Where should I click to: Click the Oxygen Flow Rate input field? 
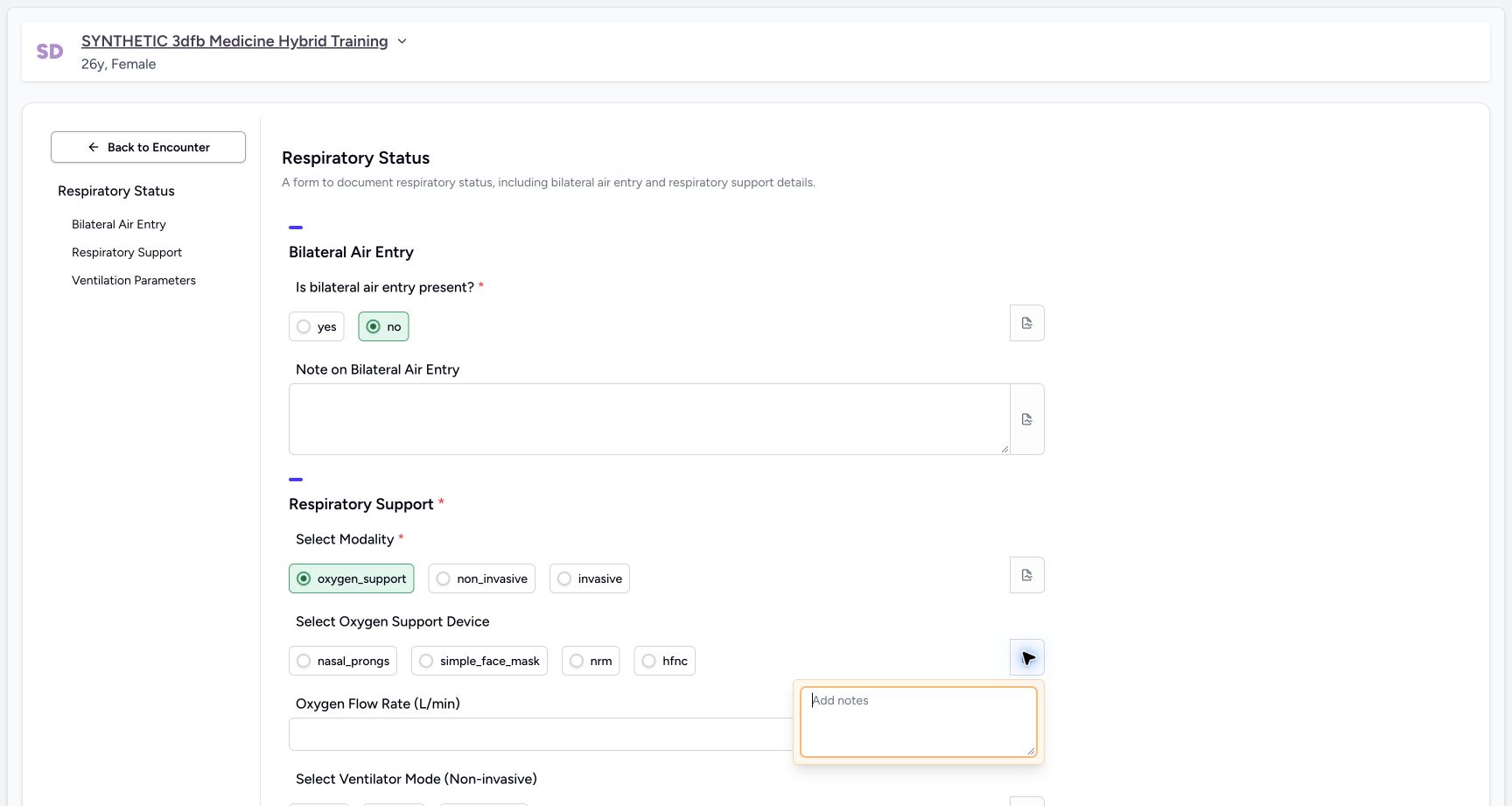[541, 734]
